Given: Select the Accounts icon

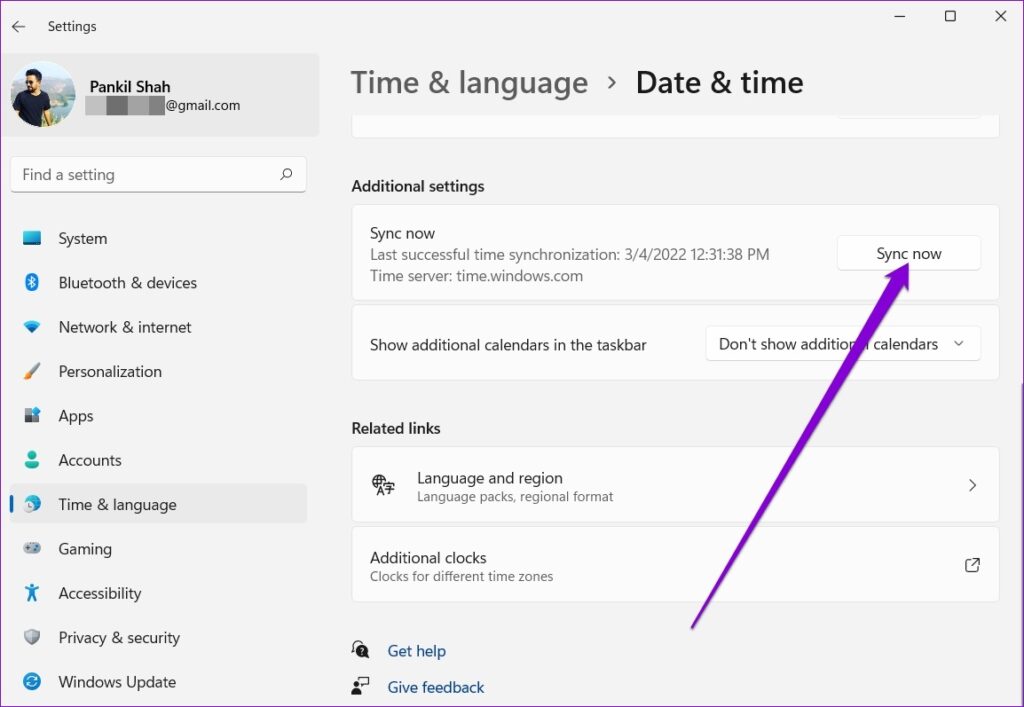Looking at the screenshot, I should point(33,460).
